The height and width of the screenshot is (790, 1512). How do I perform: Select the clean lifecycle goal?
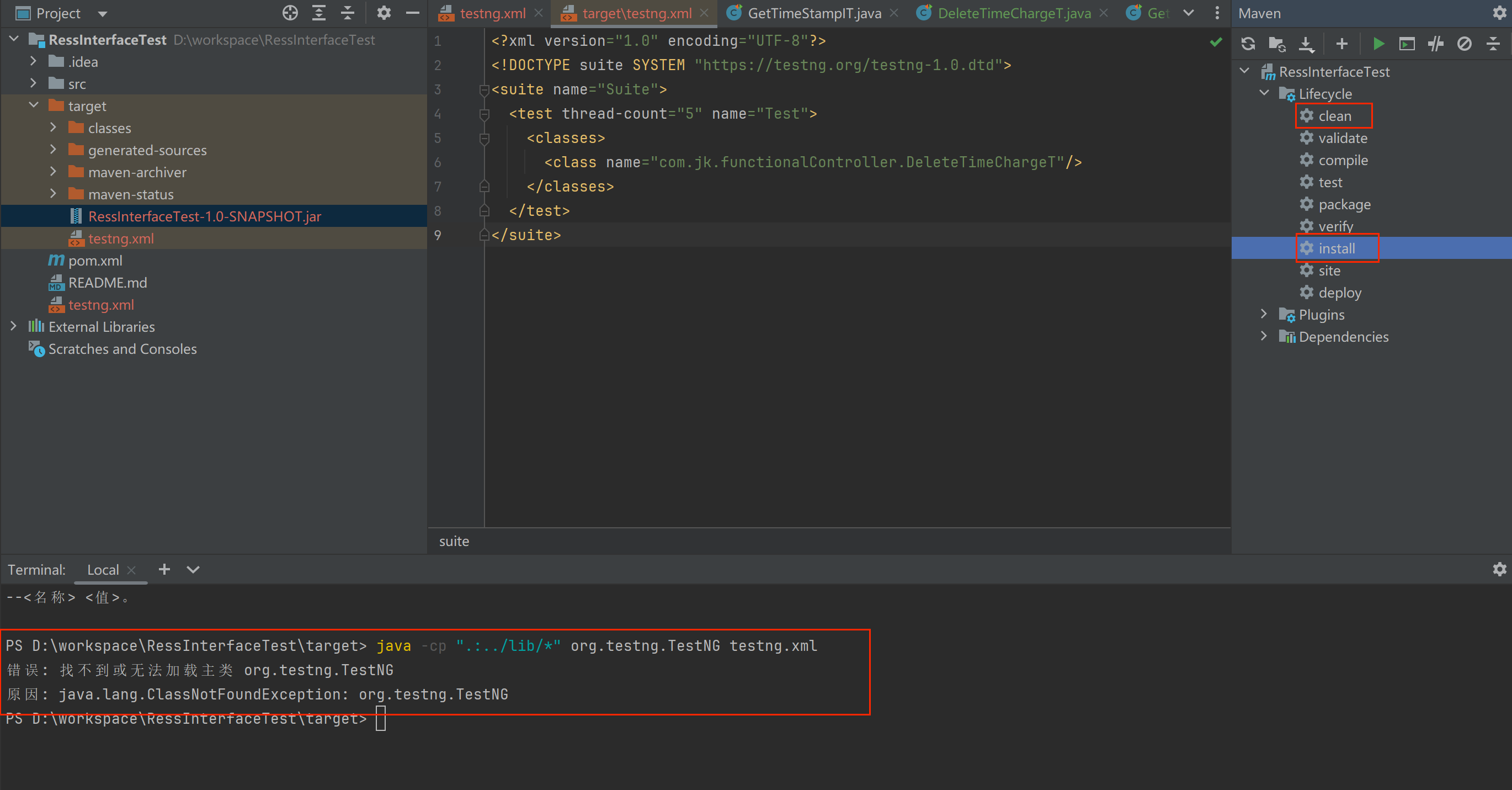tap(1334, 116)
